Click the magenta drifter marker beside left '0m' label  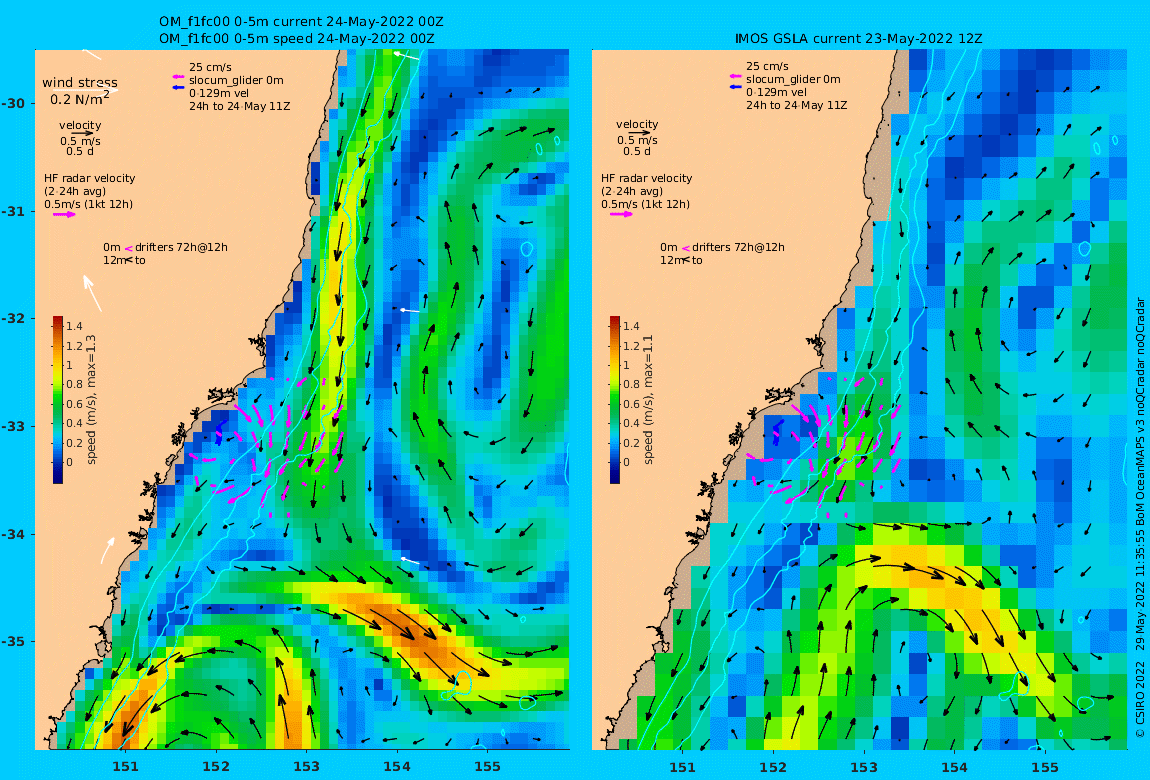[128, 249]
